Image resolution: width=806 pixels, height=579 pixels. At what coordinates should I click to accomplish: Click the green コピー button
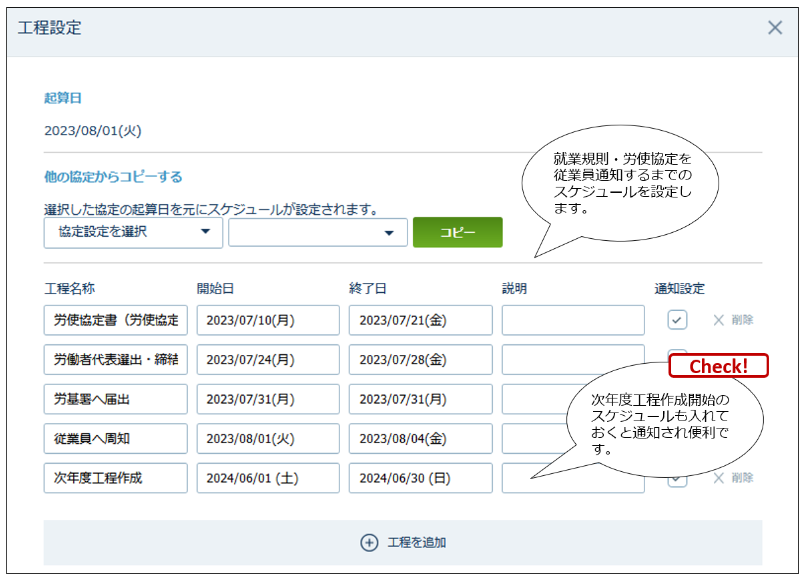pyautogui.click(x=457, y=232)
